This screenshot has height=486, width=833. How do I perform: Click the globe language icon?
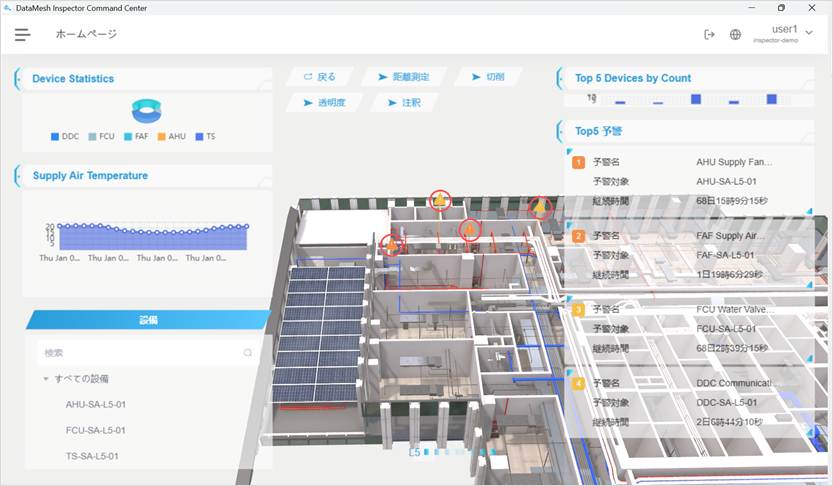(736, 34)
